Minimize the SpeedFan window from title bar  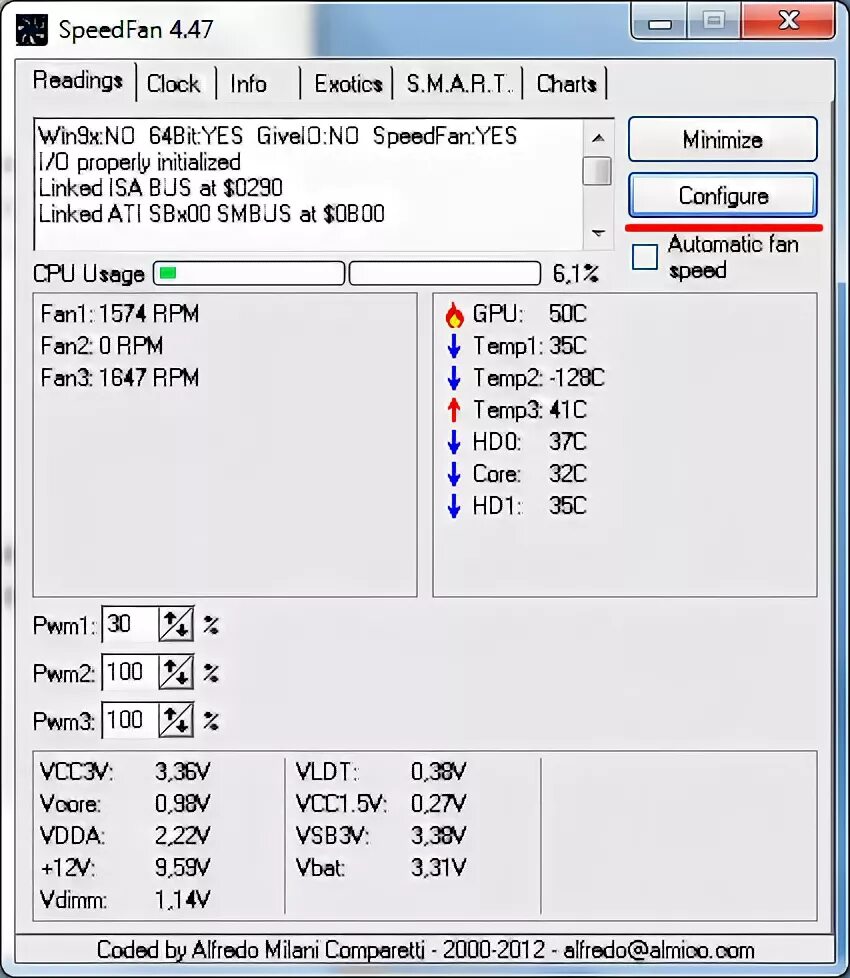(659, 23)
